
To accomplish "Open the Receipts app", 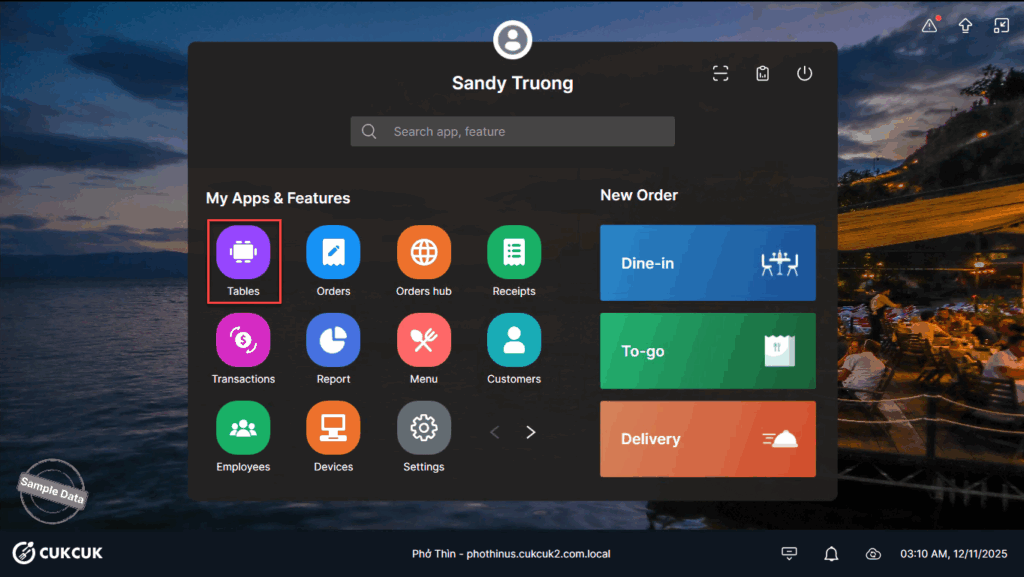I will tap(514, 253).
